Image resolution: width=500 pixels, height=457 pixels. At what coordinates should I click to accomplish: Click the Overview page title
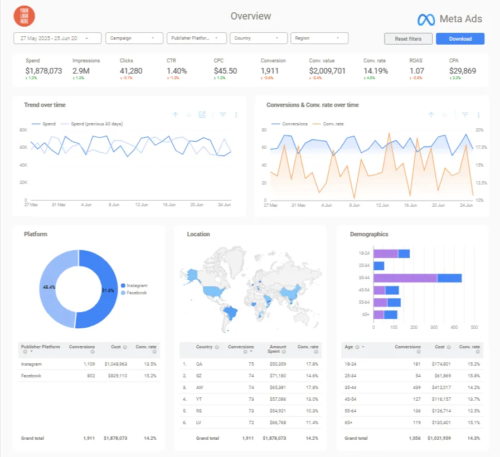point(251,16)
